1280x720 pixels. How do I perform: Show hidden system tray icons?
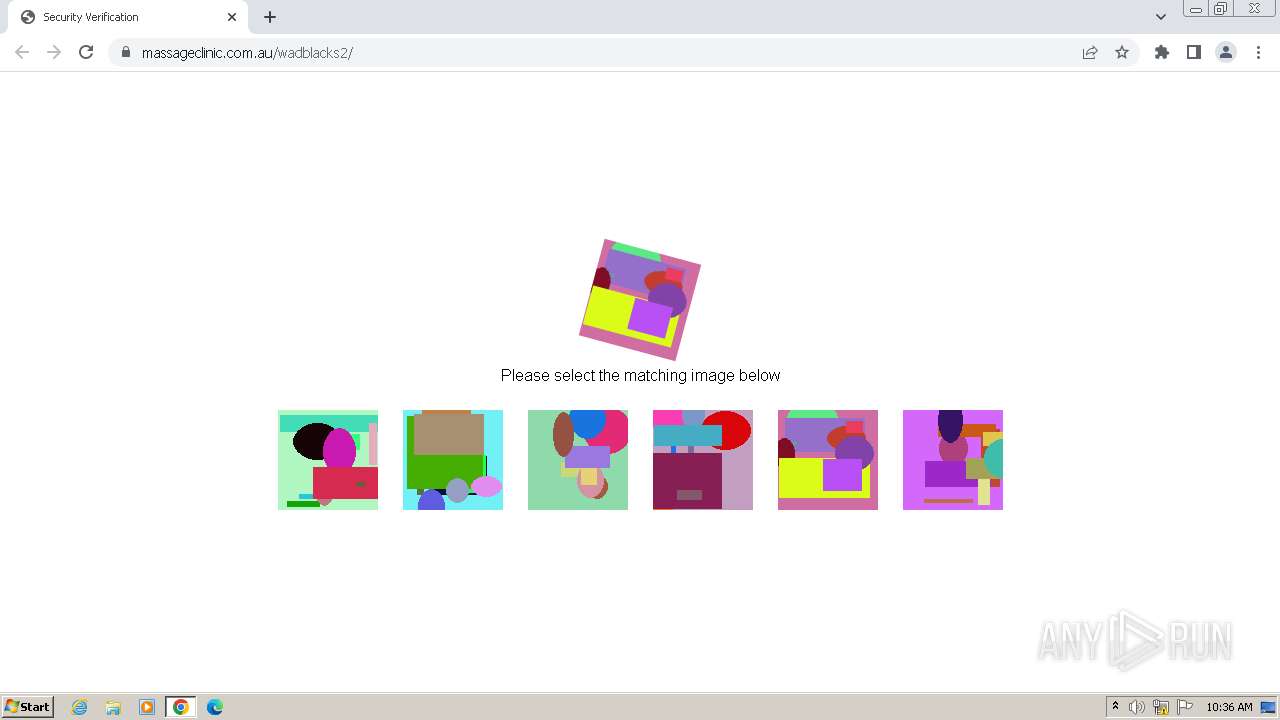1115,707
